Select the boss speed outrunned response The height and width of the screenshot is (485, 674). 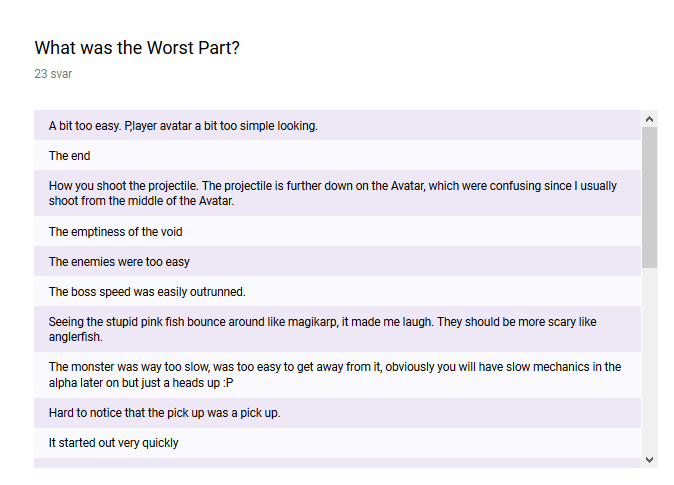147,292
